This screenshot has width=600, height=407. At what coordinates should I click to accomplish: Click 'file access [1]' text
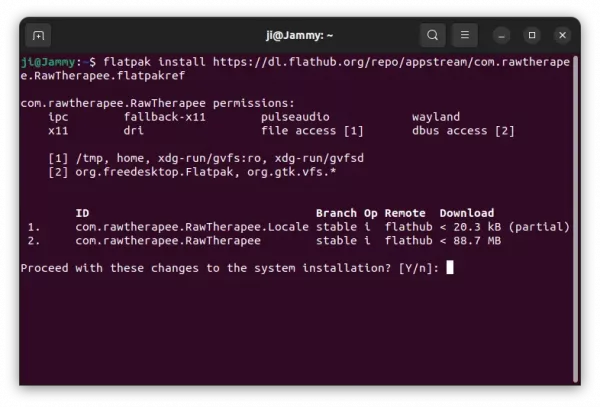[312, 131]
